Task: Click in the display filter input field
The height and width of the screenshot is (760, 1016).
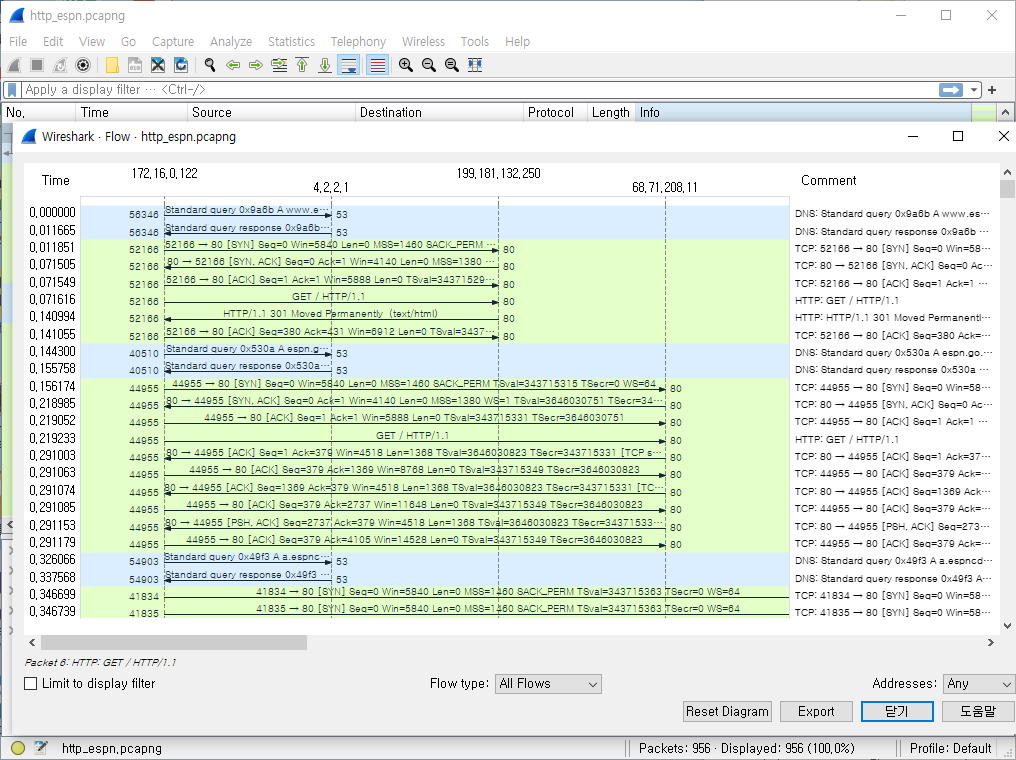Action: point(479,90)
